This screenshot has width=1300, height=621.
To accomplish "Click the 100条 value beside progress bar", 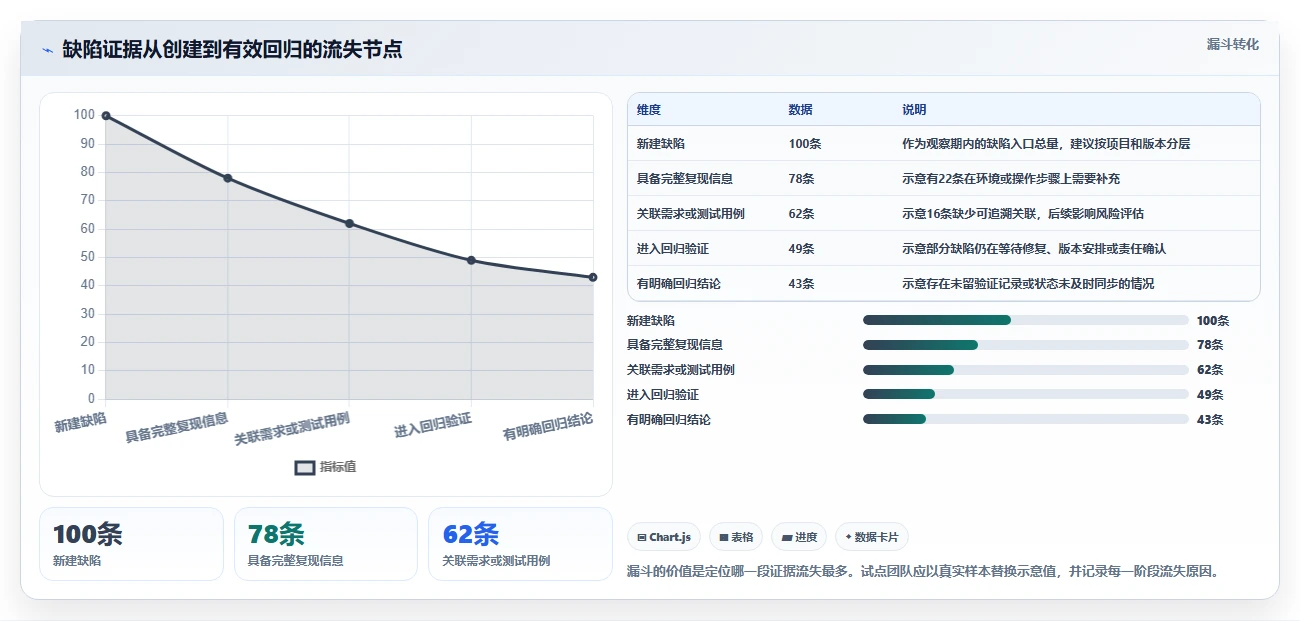I will point(1213,321).
